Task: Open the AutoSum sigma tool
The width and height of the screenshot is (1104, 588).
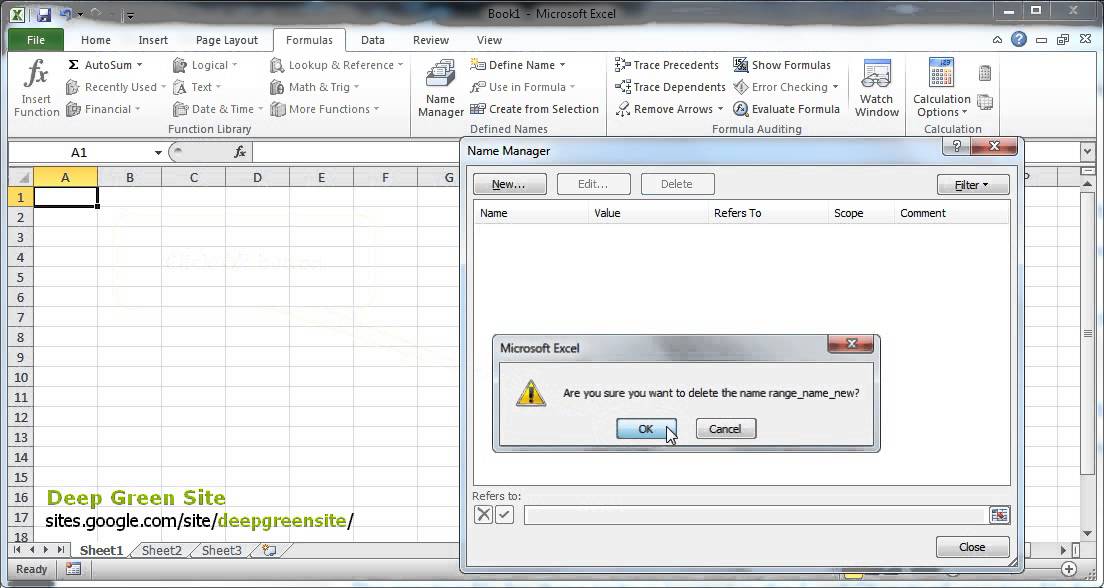Action: pos(73,65)
